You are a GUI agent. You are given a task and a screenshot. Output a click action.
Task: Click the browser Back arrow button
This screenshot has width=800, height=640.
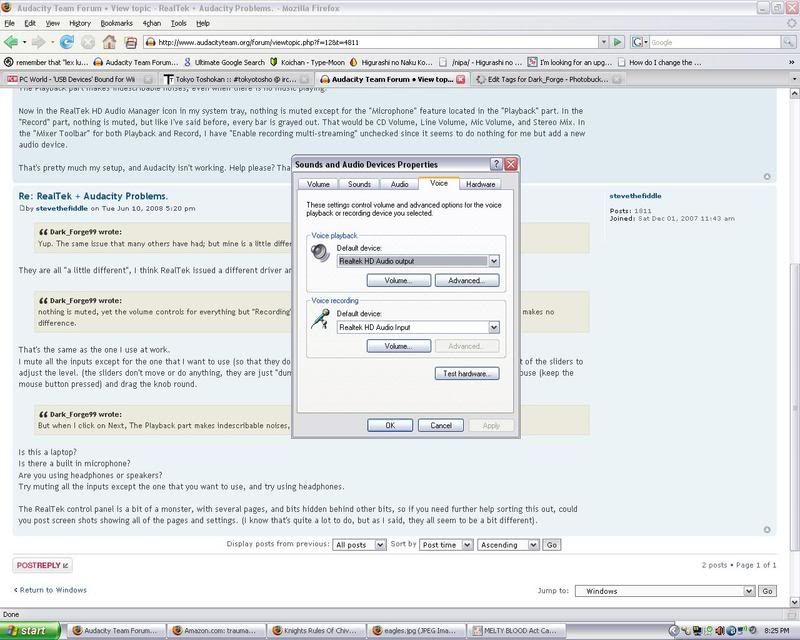(14, 42)
